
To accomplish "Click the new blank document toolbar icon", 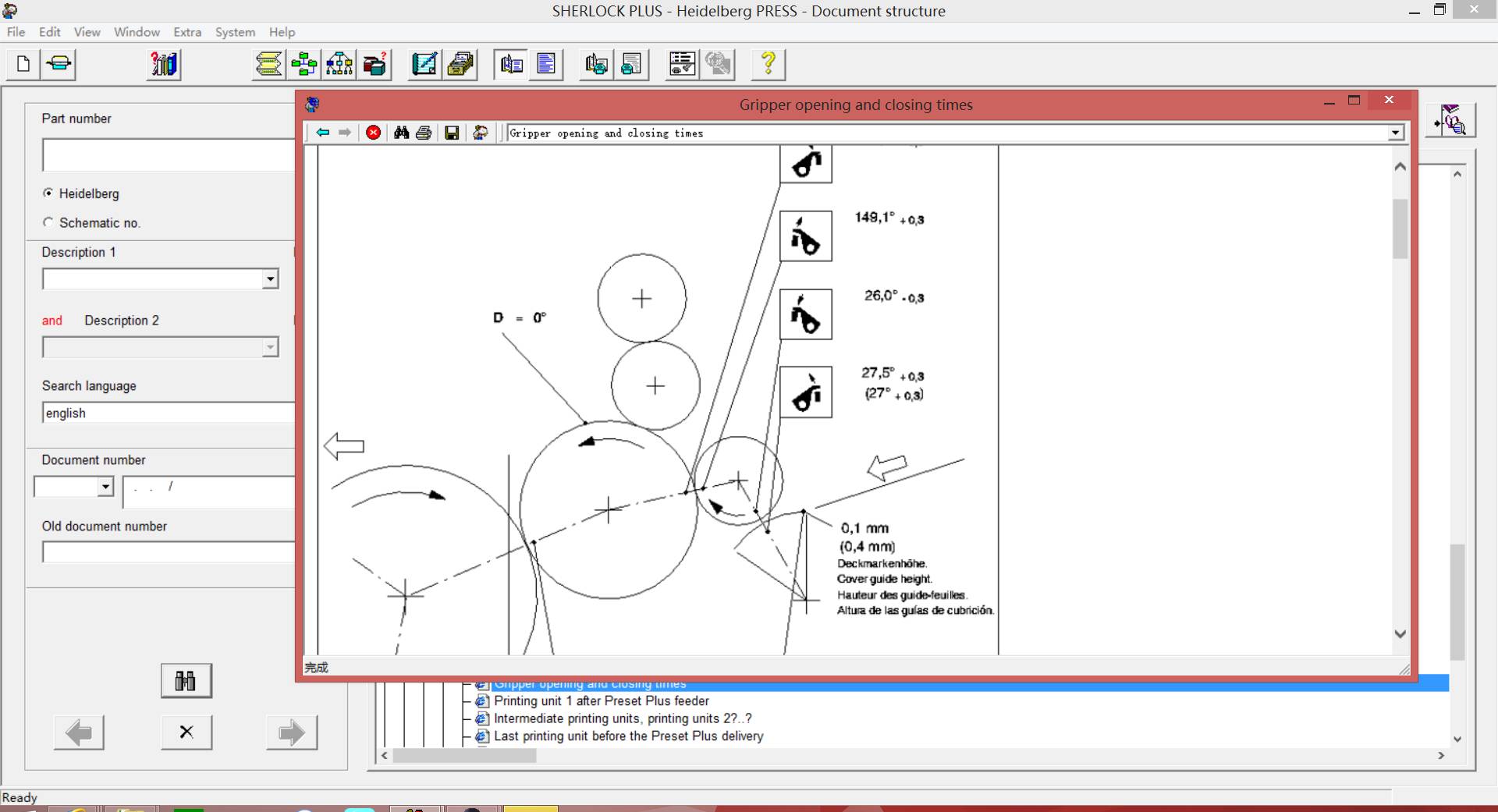I will [x=23, y=64].
